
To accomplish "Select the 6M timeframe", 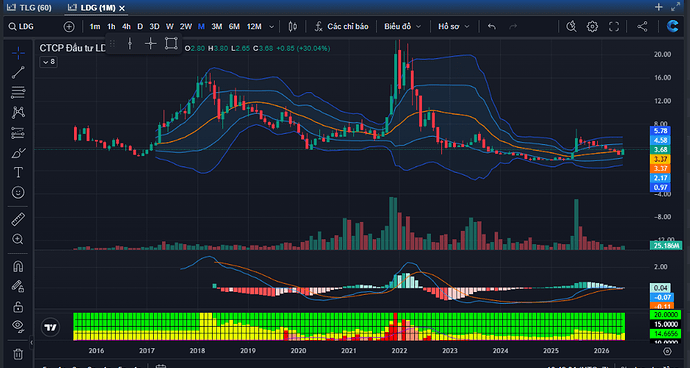I will (234, 26).
